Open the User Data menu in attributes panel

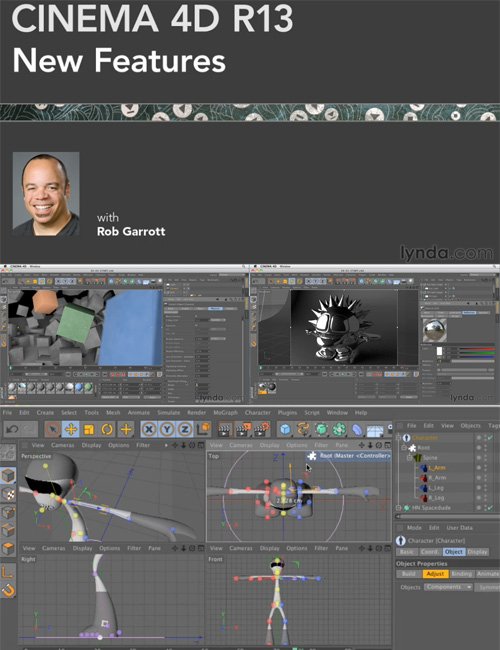pyautogui.click(x=459, y=528)
